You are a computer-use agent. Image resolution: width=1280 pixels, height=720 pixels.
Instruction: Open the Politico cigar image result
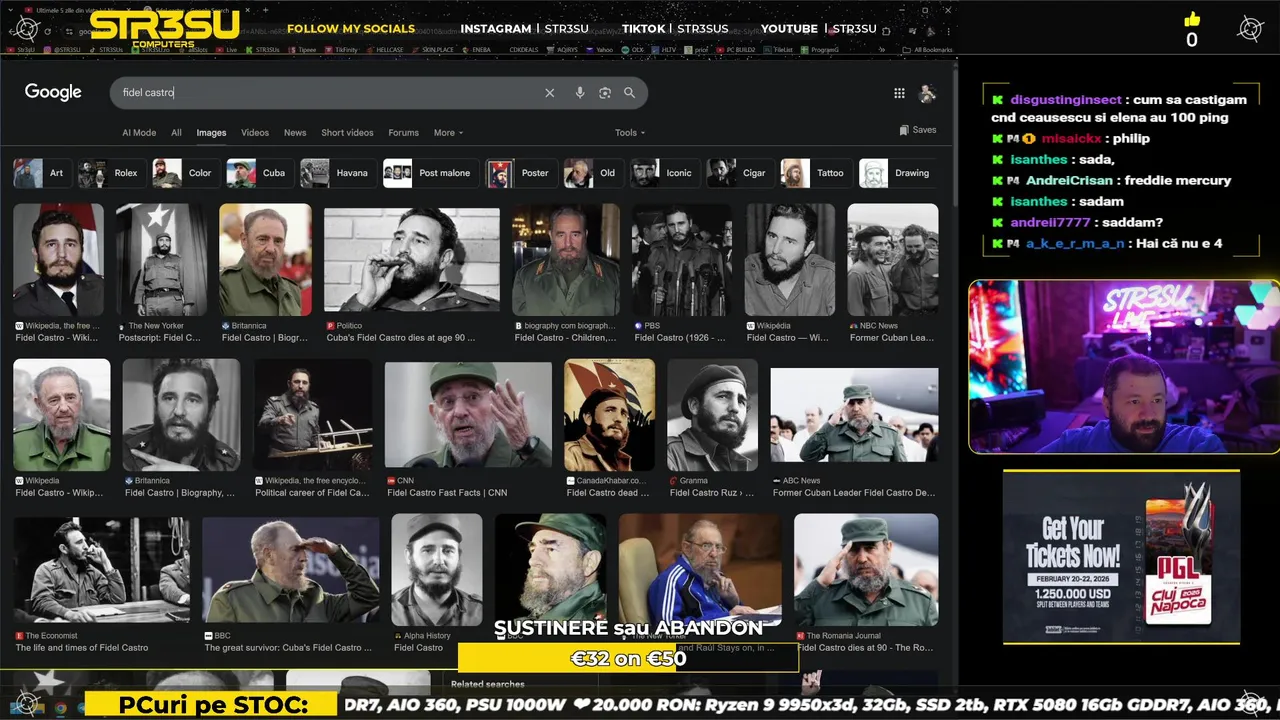click(x=411, y=262)
